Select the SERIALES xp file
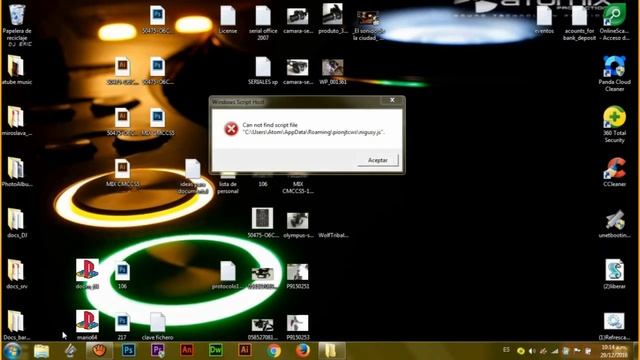The image size is (640, 360). point(263,67)
